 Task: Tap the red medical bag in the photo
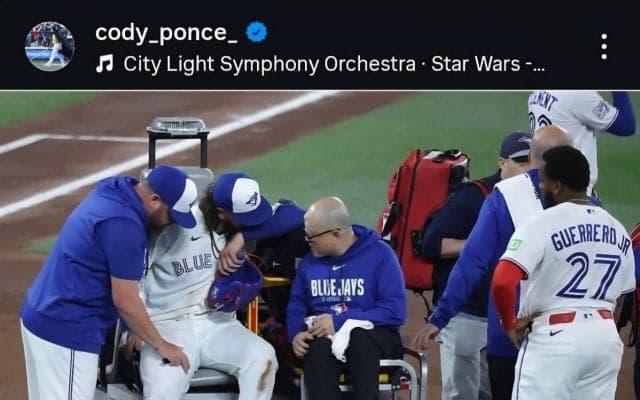pos(423,218)
